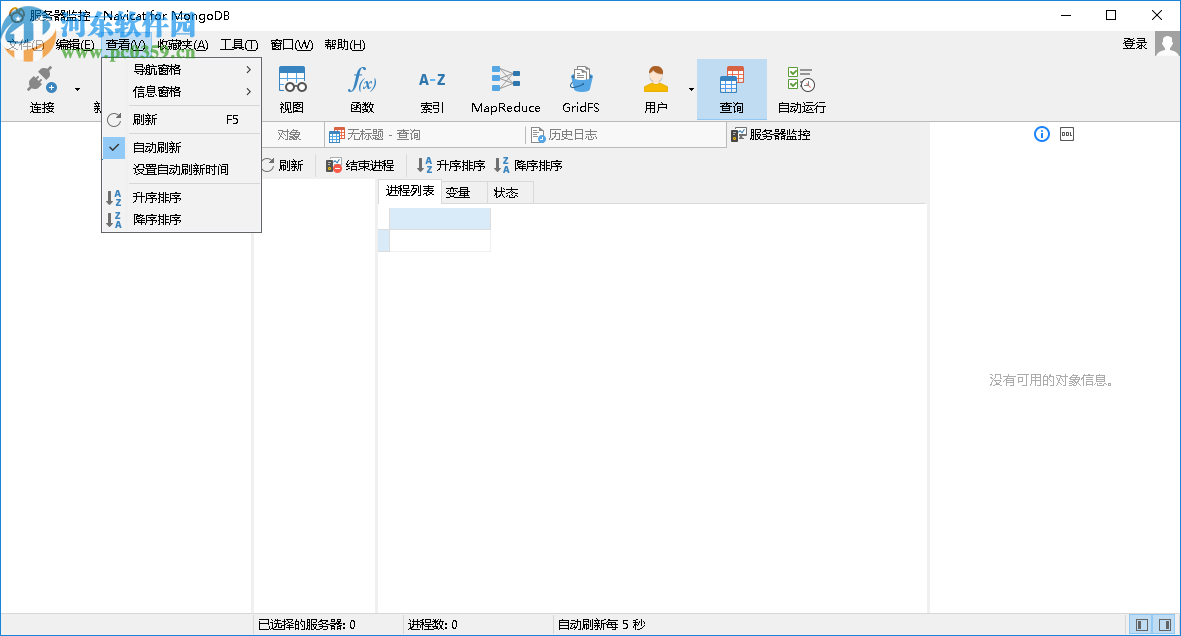Open the Index A-Z toolbar icon
This screenshot has width=1181, height=636.
pos(432,89)
